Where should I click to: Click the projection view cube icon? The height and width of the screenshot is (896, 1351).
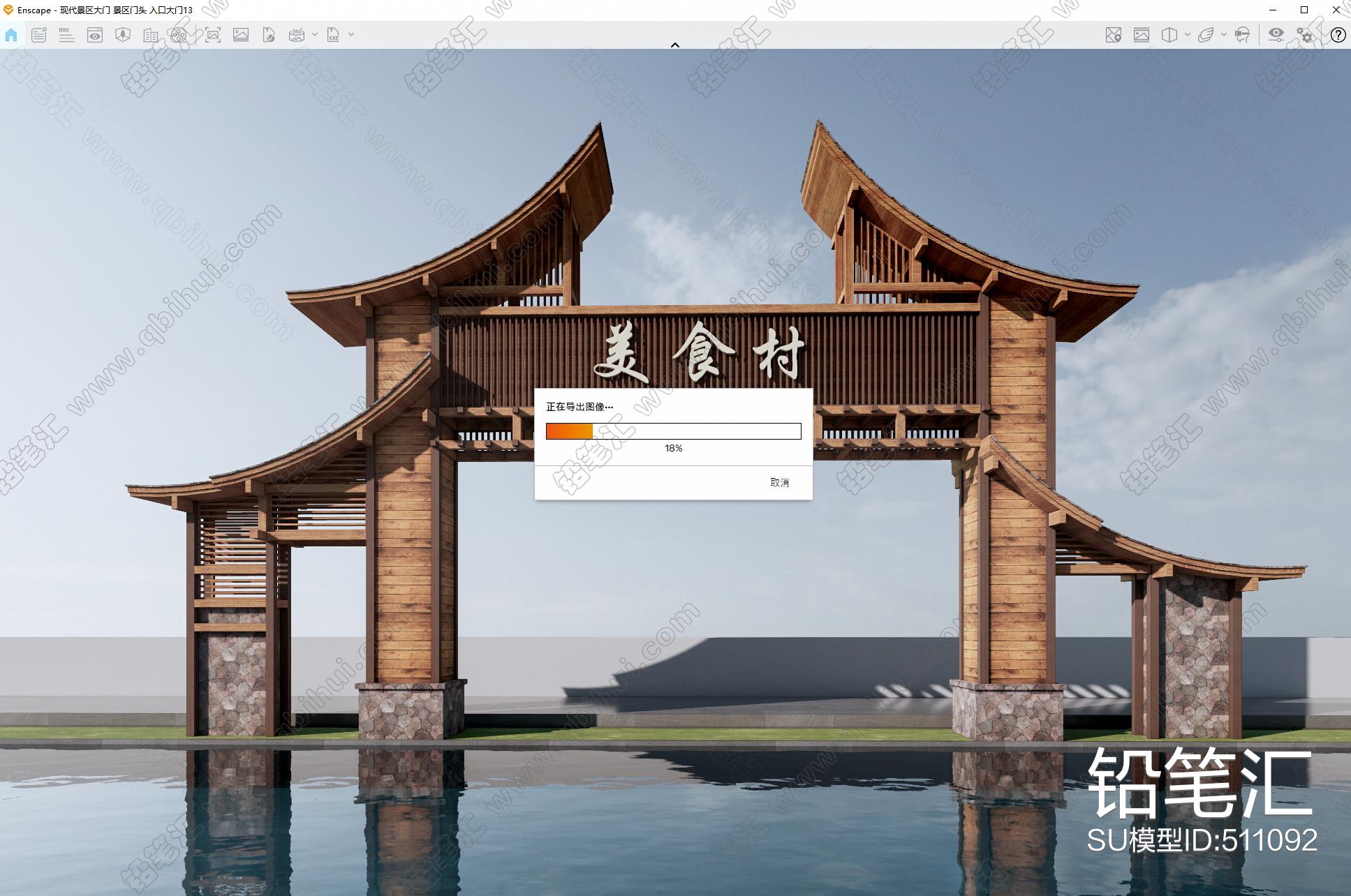1169,35
